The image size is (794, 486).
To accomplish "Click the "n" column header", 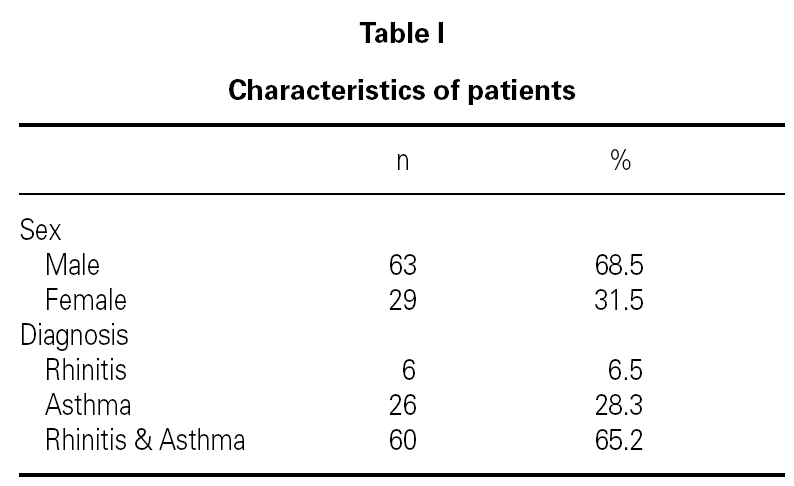I will coord(402,163).
